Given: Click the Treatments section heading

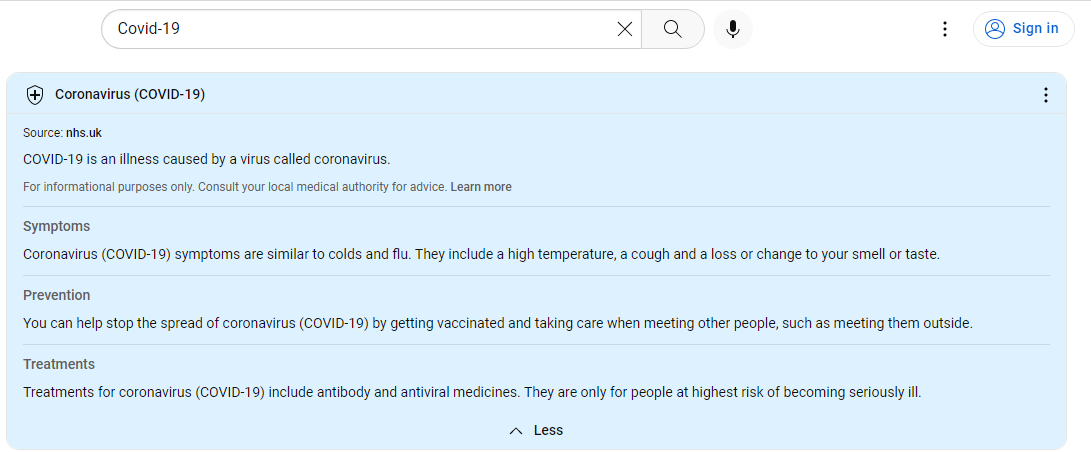Looking at the screenshot, I should click(59, 364).
